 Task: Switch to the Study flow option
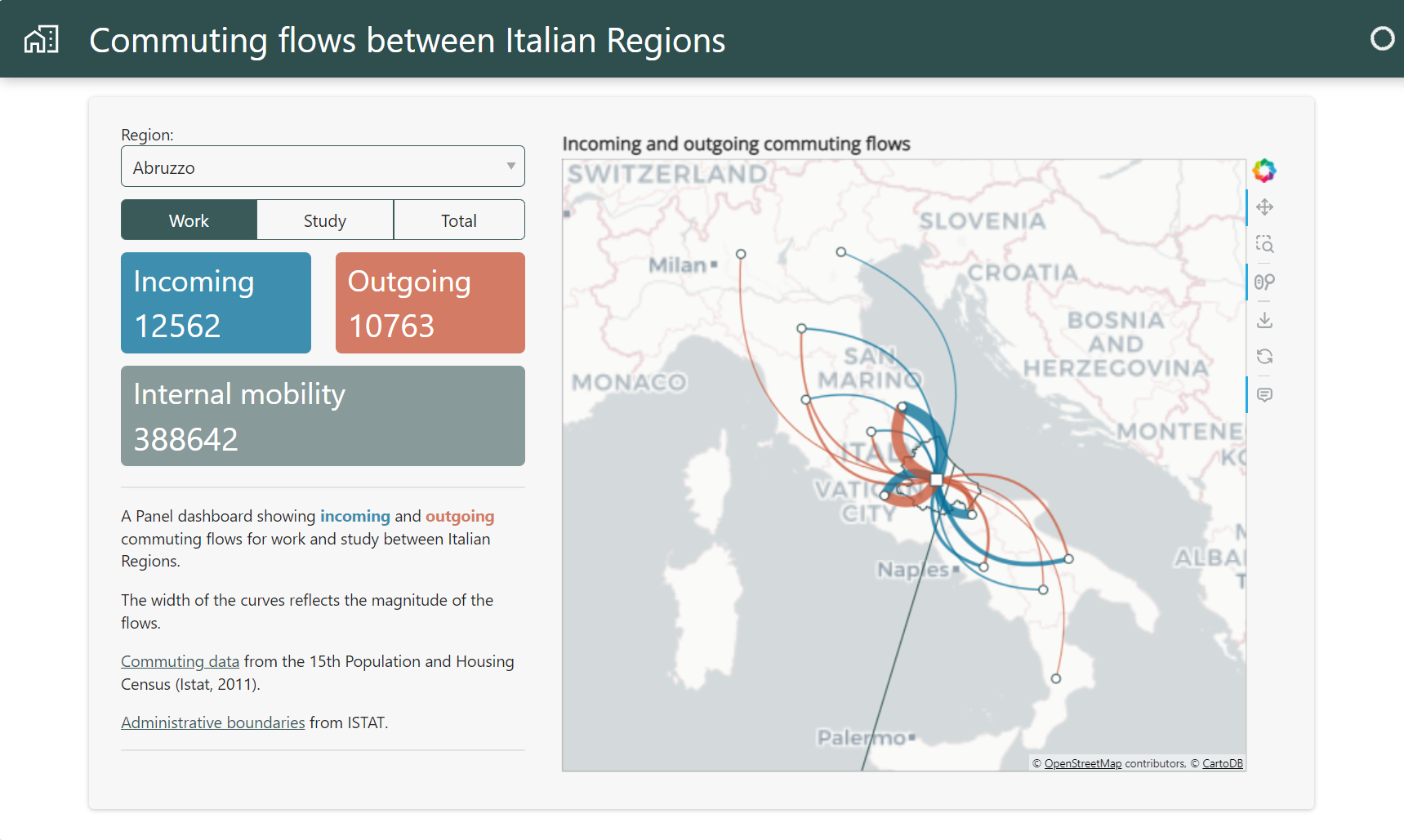coord(324,220)
